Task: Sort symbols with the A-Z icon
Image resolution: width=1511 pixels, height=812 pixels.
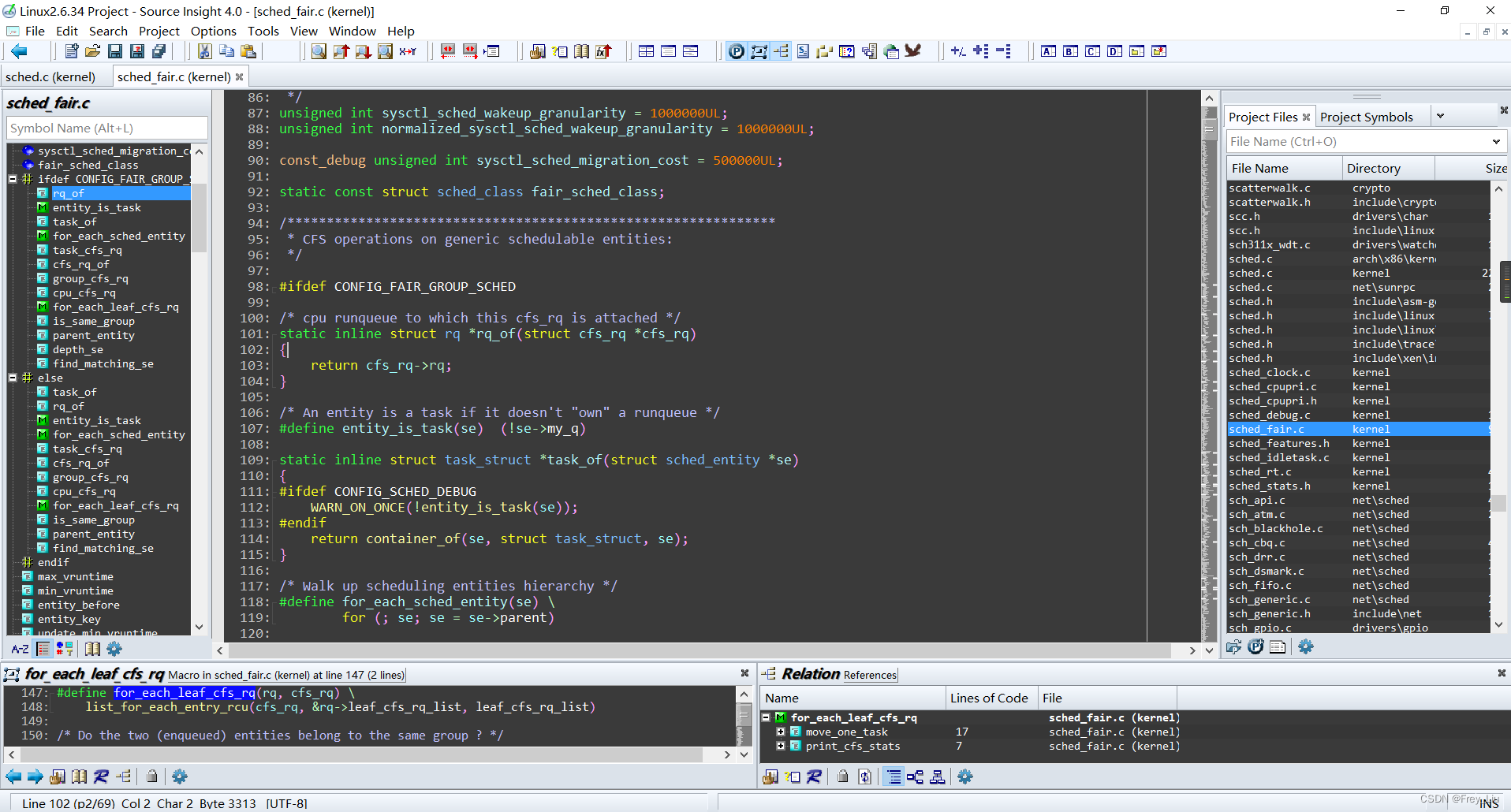Action: pyautogui.click(x=19, y=649)
